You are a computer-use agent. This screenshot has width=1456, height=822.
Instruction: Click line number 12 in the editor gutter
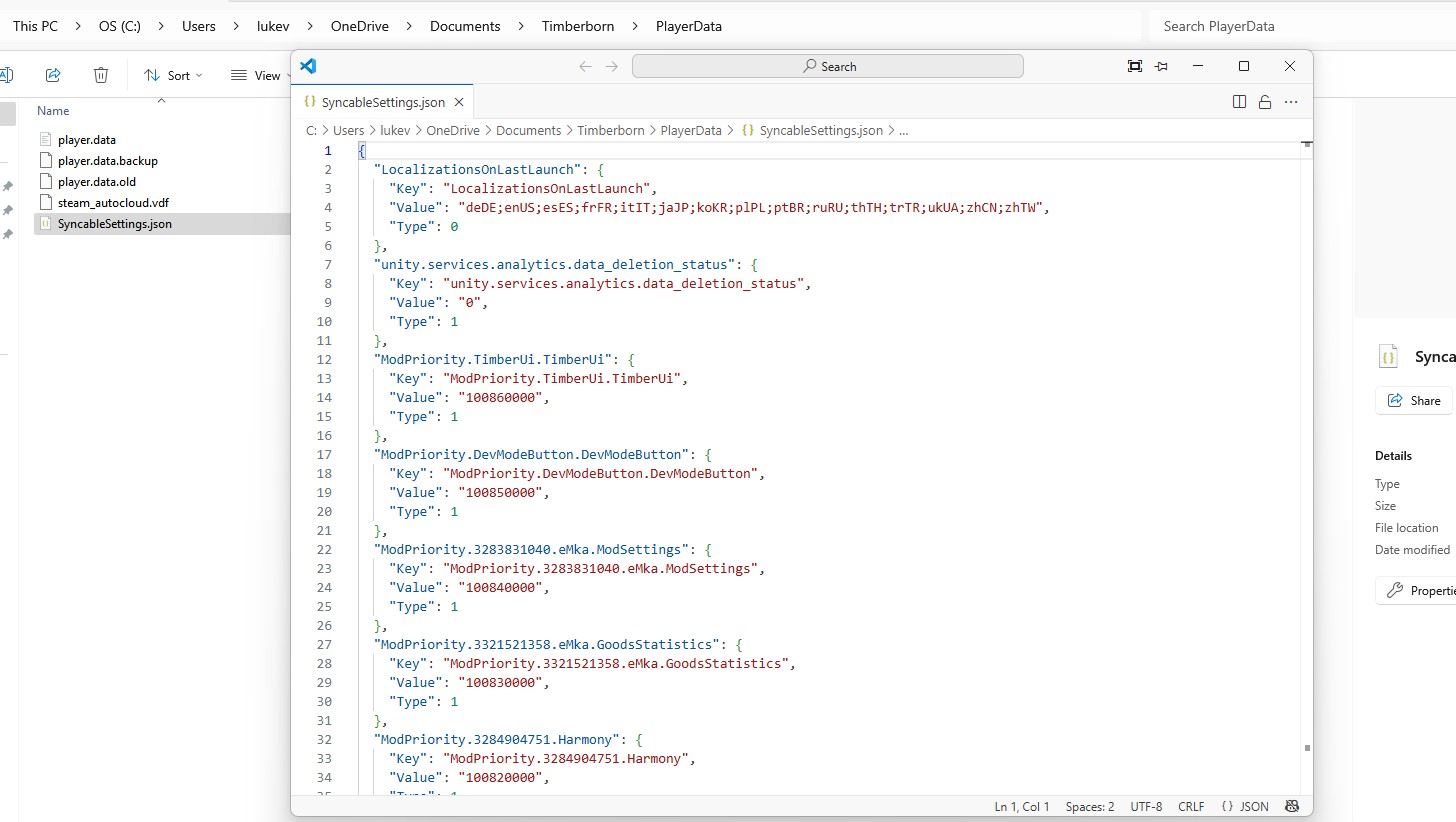point(324,359)
